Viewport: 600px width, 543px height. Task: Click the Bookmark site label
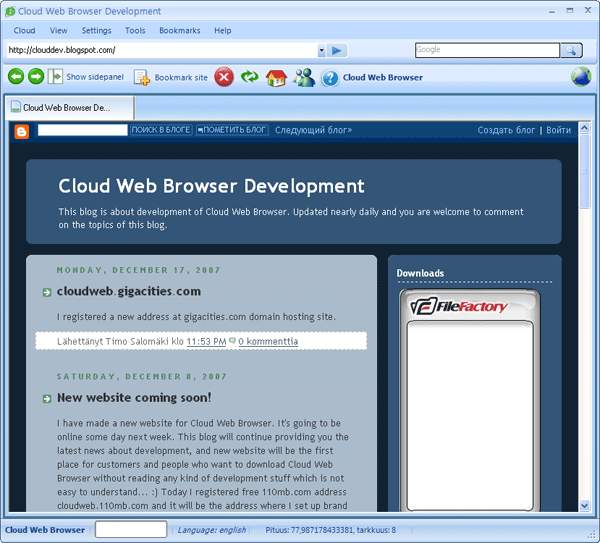point(181,78)
